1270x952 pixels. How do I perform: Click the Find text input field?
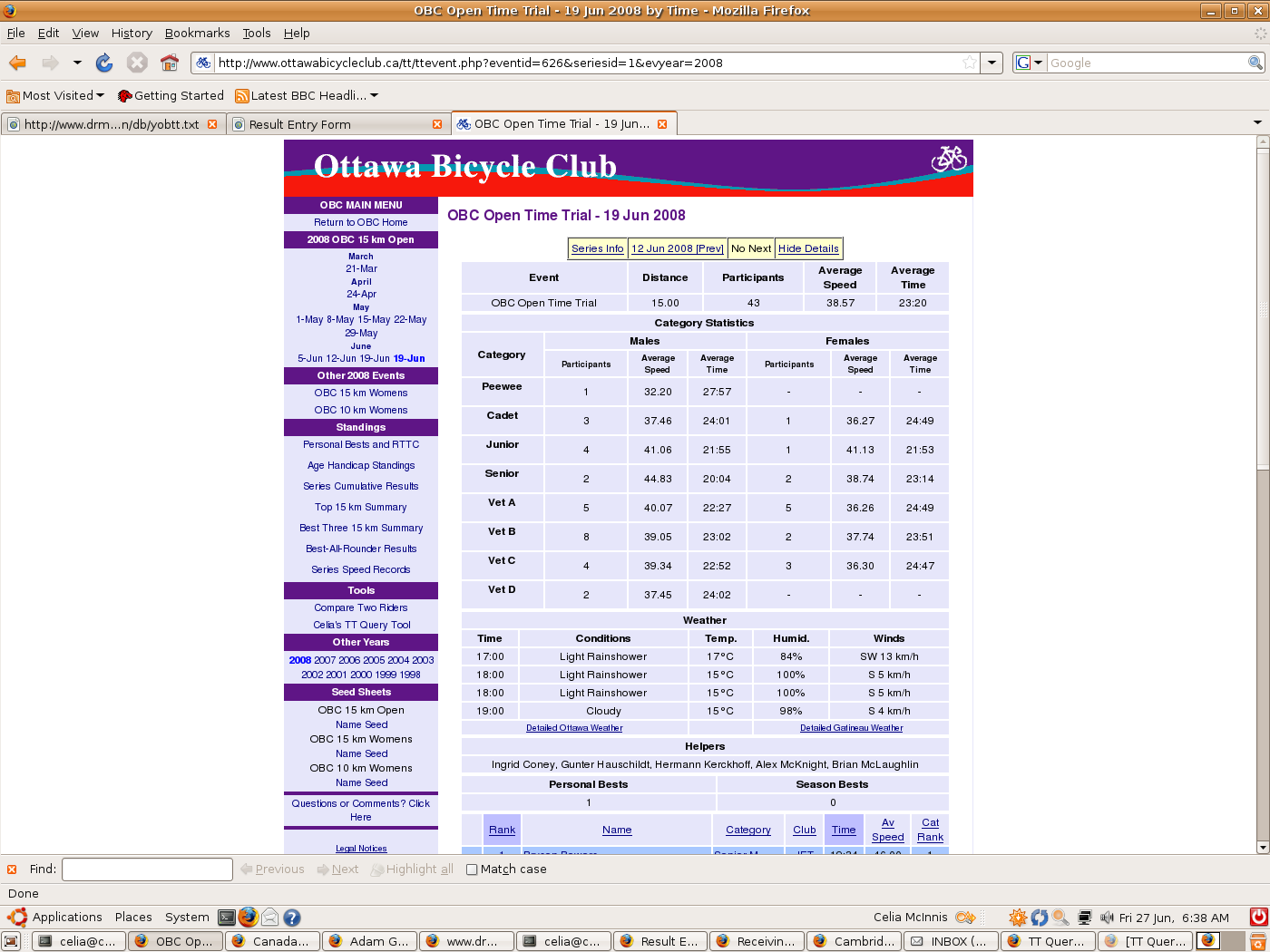tap(147, 869)
